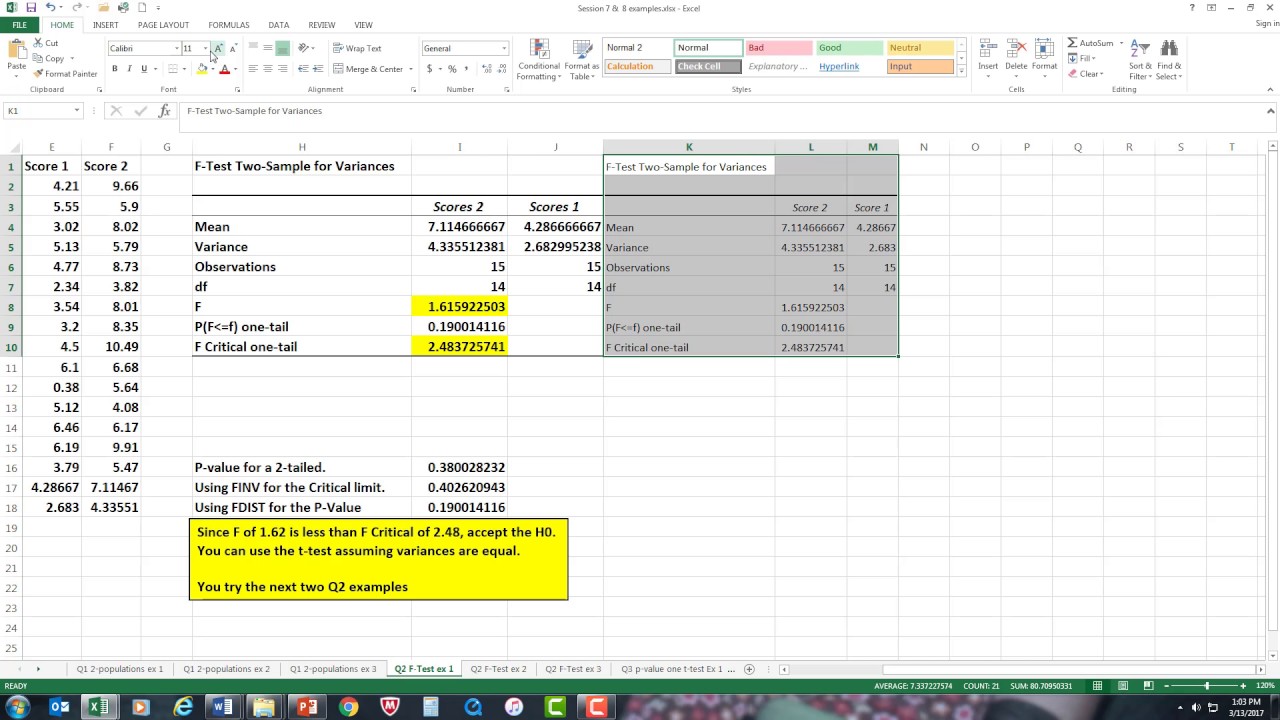Toggle Center horizontal alignment
1280x720 pixels.
[x=268, y=69]
